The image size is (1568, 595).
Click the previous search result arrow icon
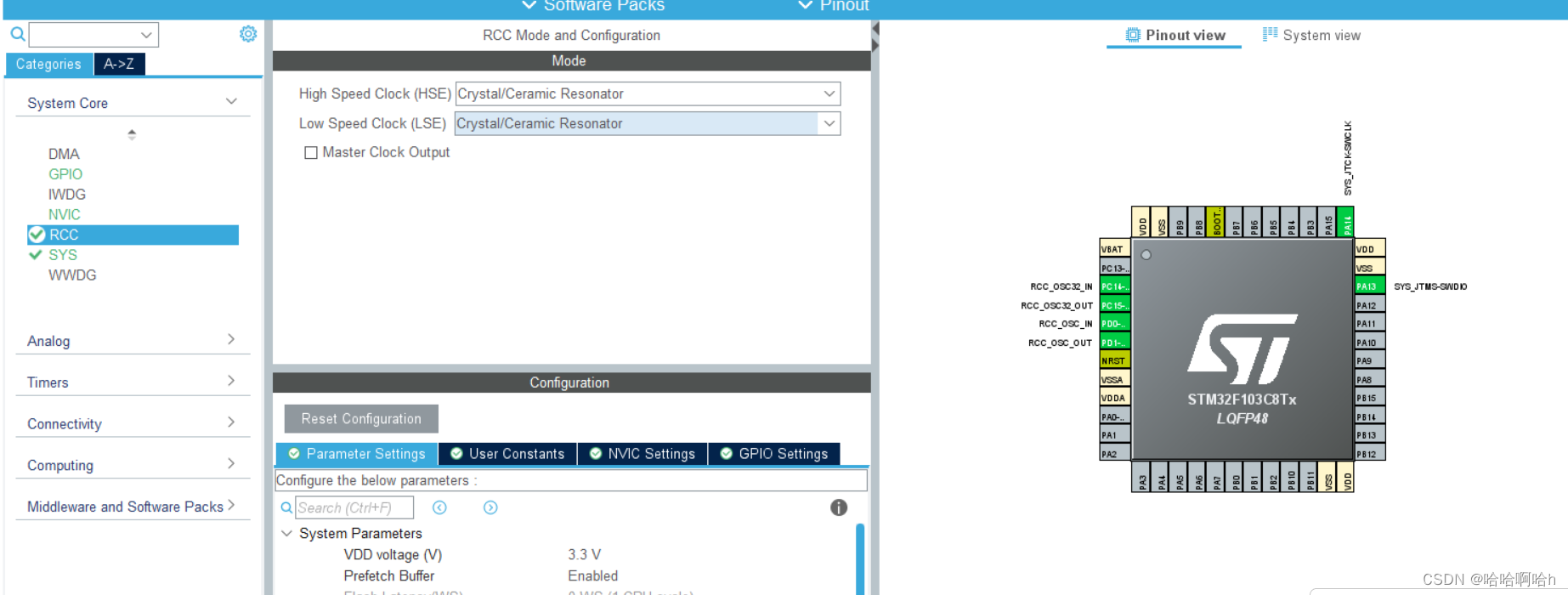click(439, 507)
